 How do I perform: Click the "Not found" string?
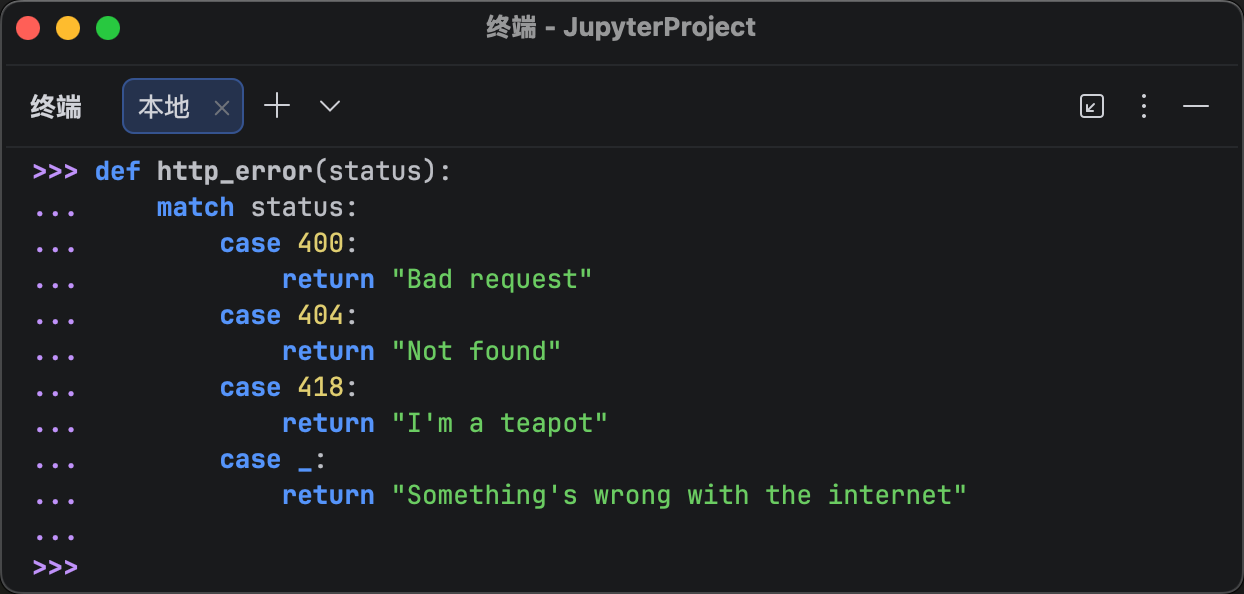[x=476, y=351]
